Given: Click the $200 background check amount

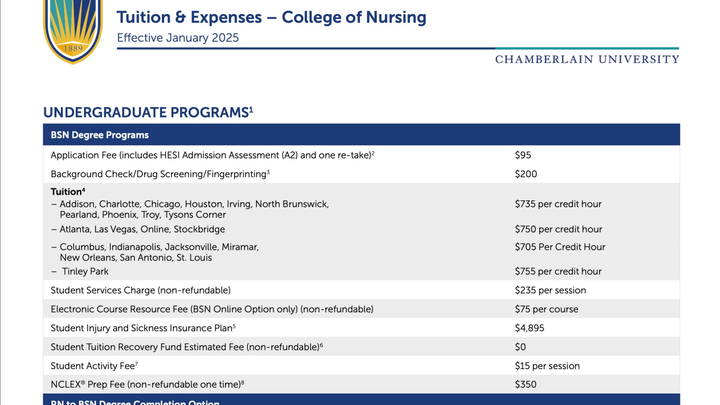Looking at the screenshot, I should coord(527,174).
